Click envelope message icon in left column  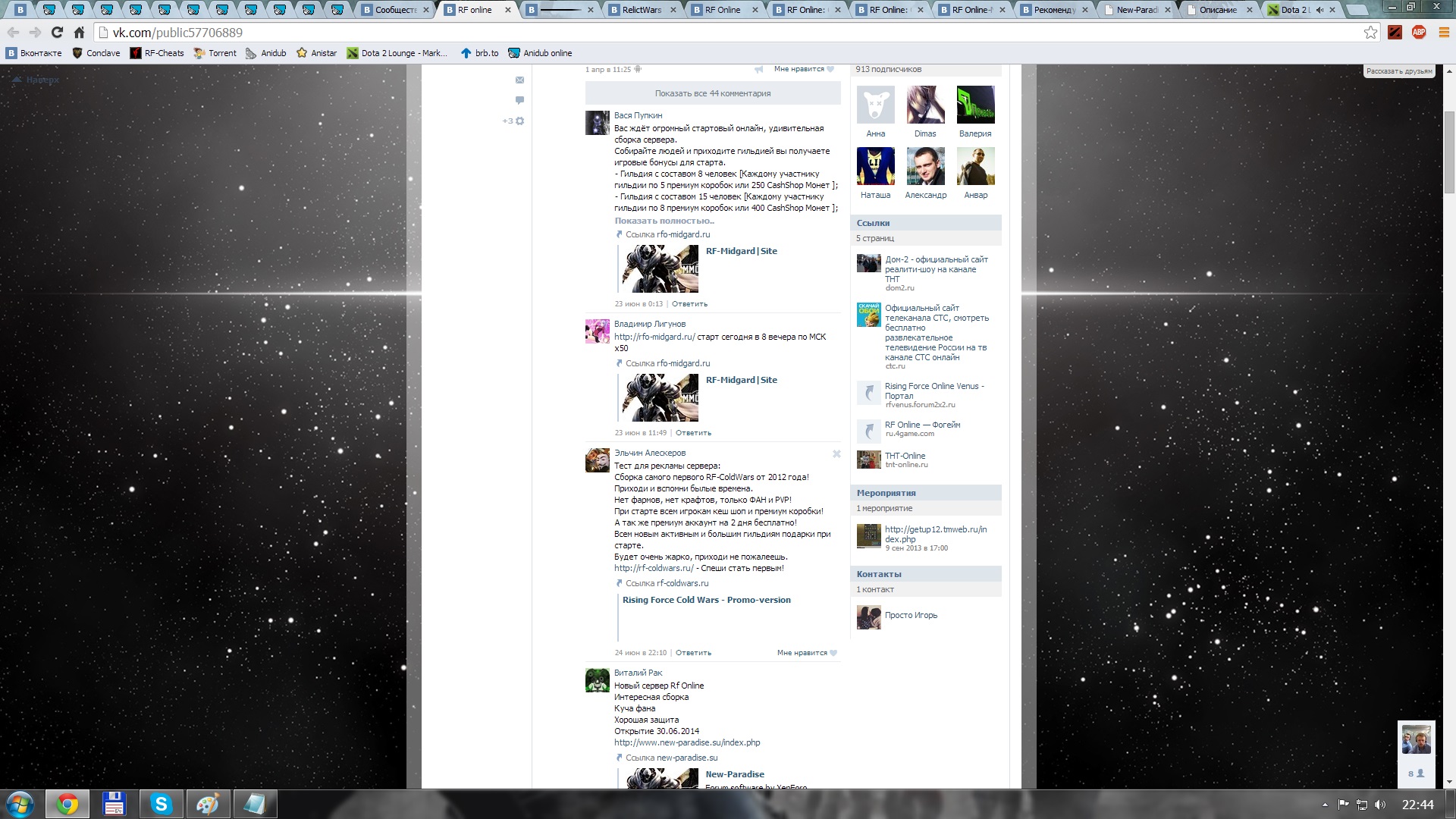pos(519,80)
